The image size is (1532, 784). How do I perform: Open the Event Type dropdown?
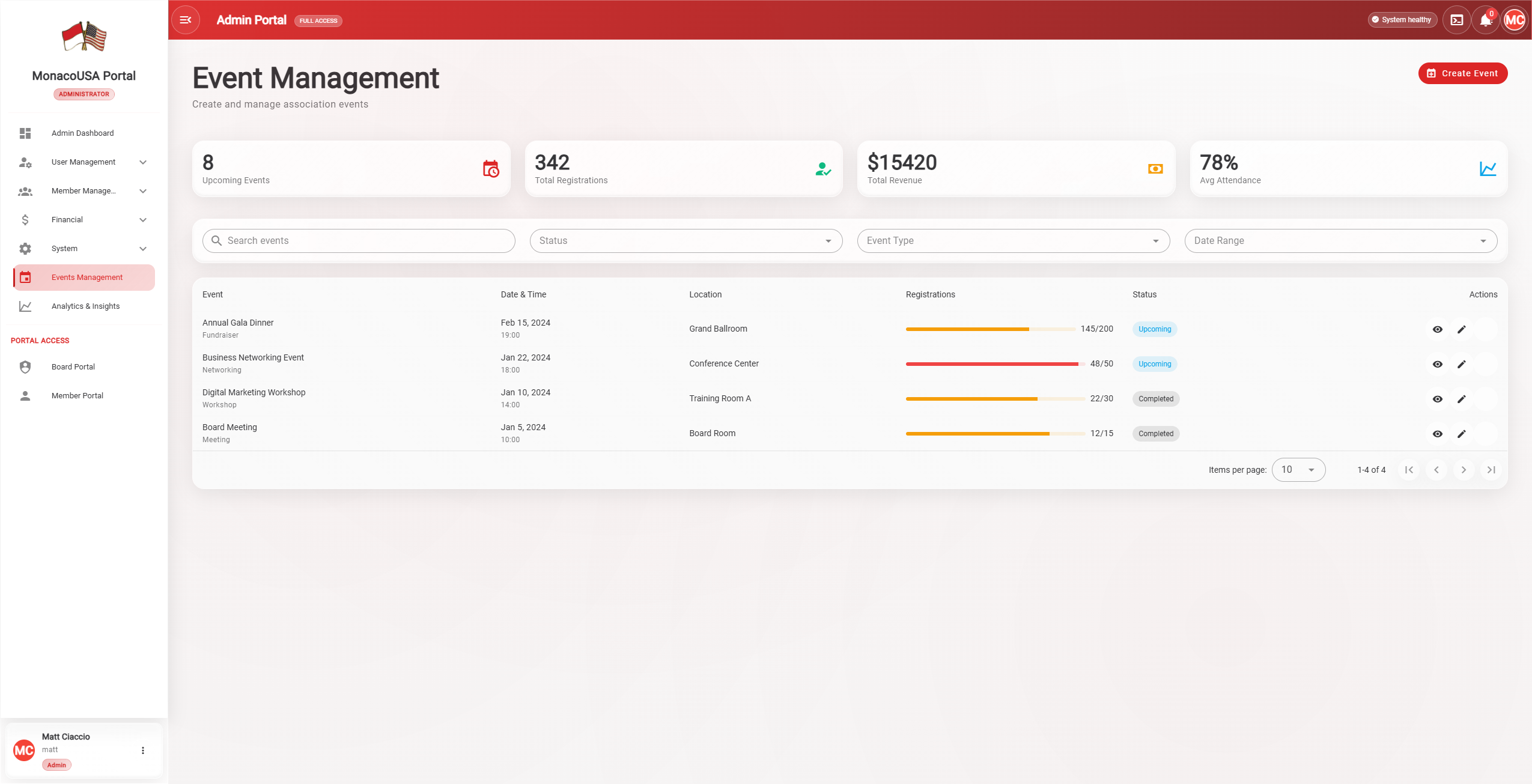coord(1013,241)
